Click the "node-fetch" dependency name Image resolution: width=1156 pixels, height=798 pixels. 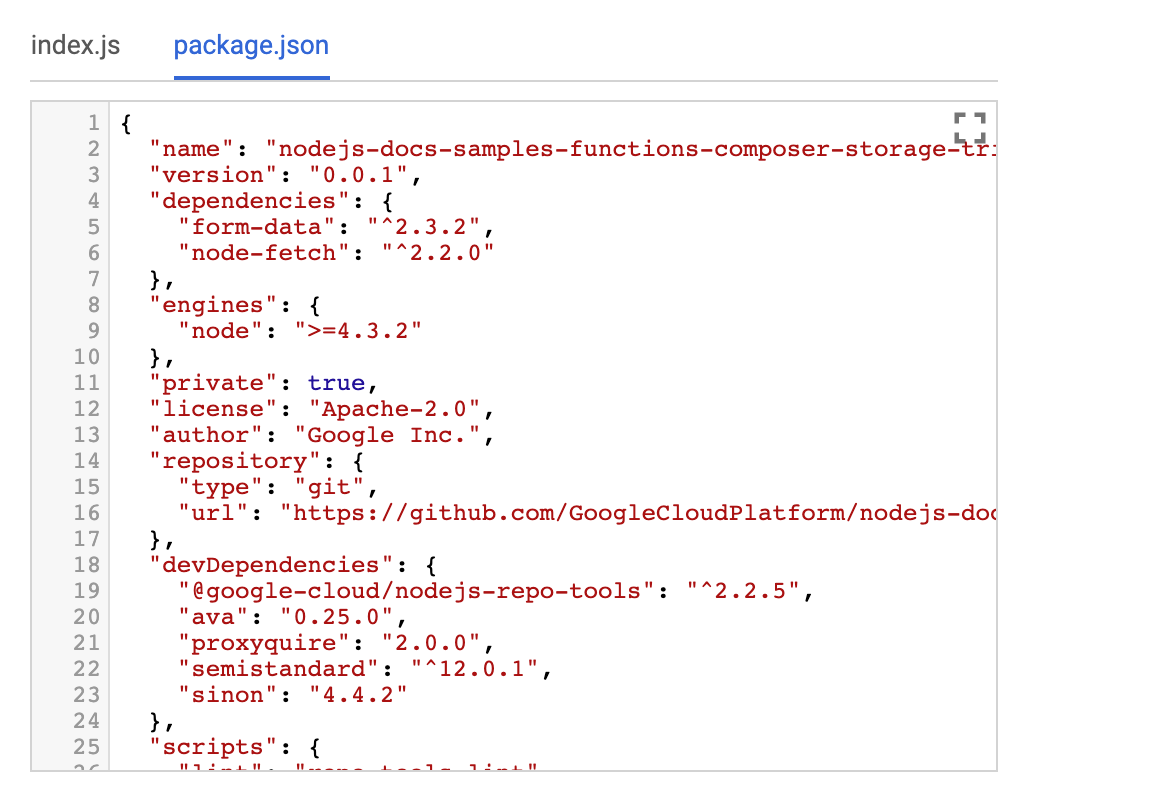point(264,253)
